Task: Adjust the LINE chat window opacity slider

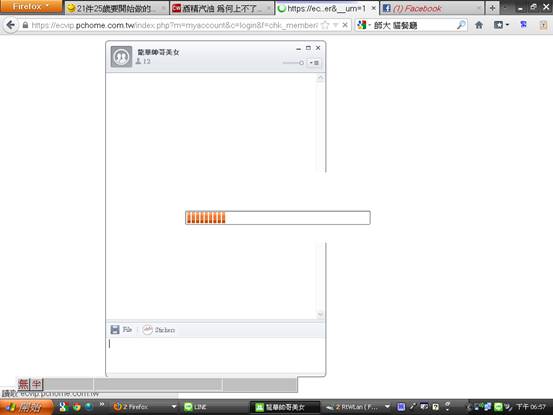Action: (x=293, y=63)
